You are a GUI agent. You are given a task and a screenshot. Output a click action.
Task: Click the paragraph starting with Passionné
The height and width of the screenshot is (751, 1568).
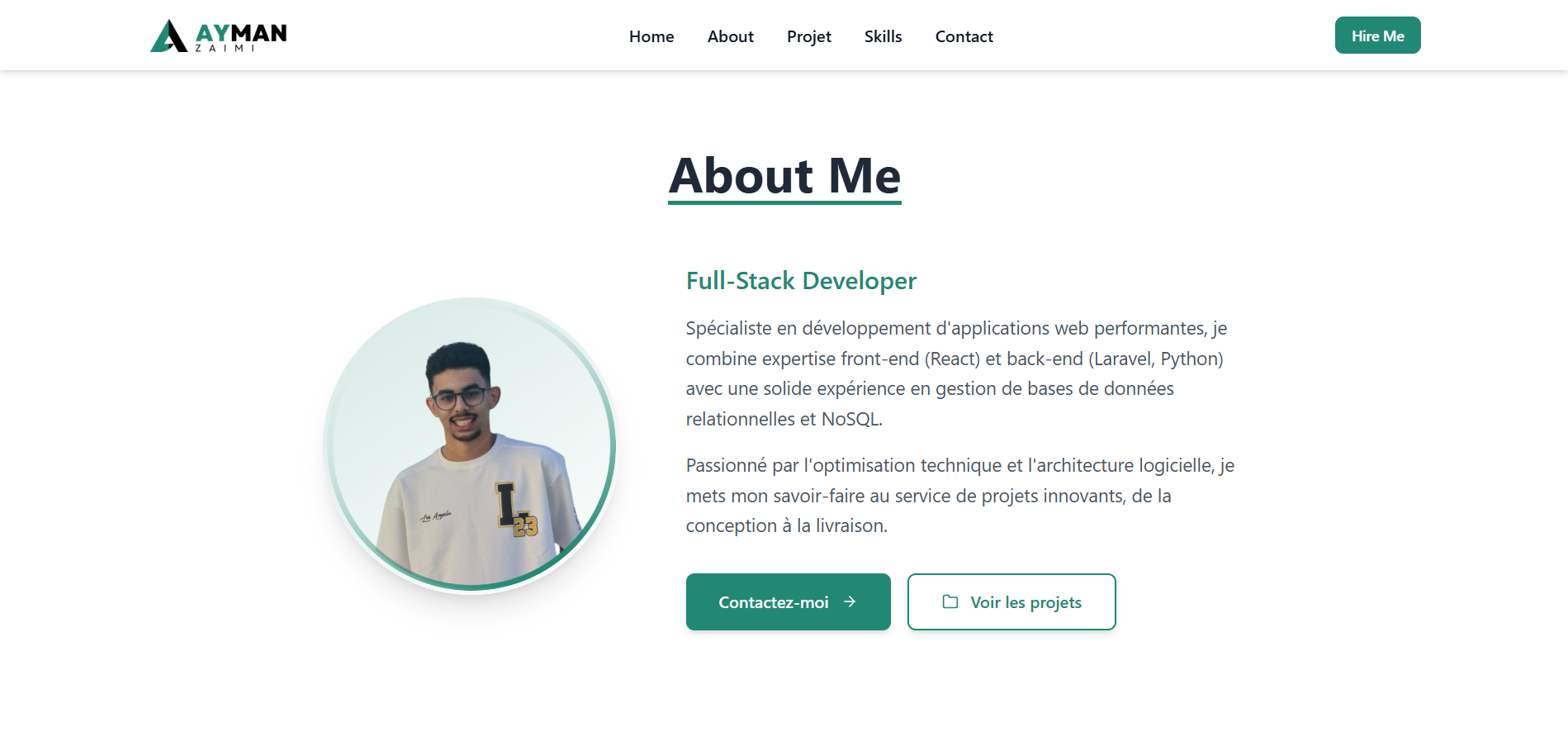[960, 496]
